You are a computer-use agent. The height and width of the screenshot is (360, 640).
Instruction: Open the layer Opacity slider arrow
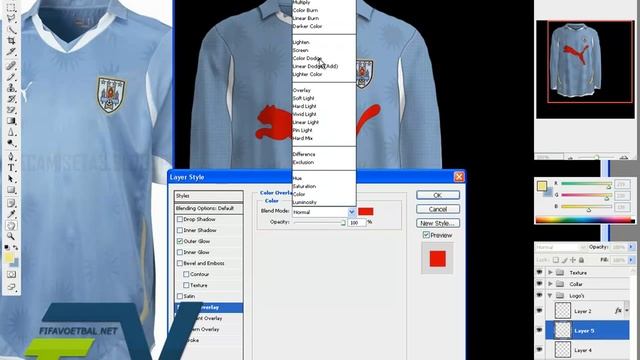[631, 247]
